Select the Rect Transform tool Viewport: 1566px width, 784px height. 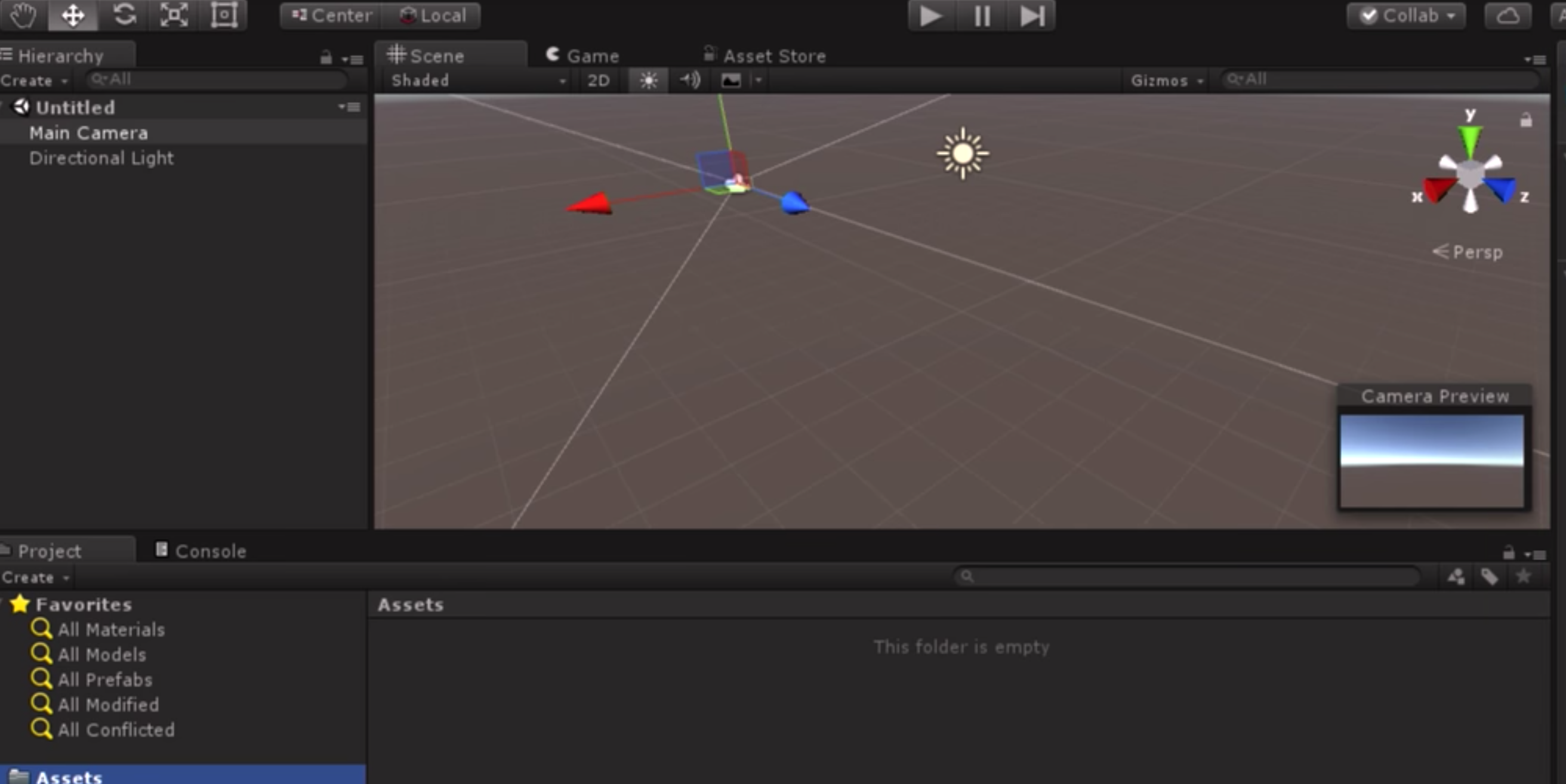(x=224, y=15)
